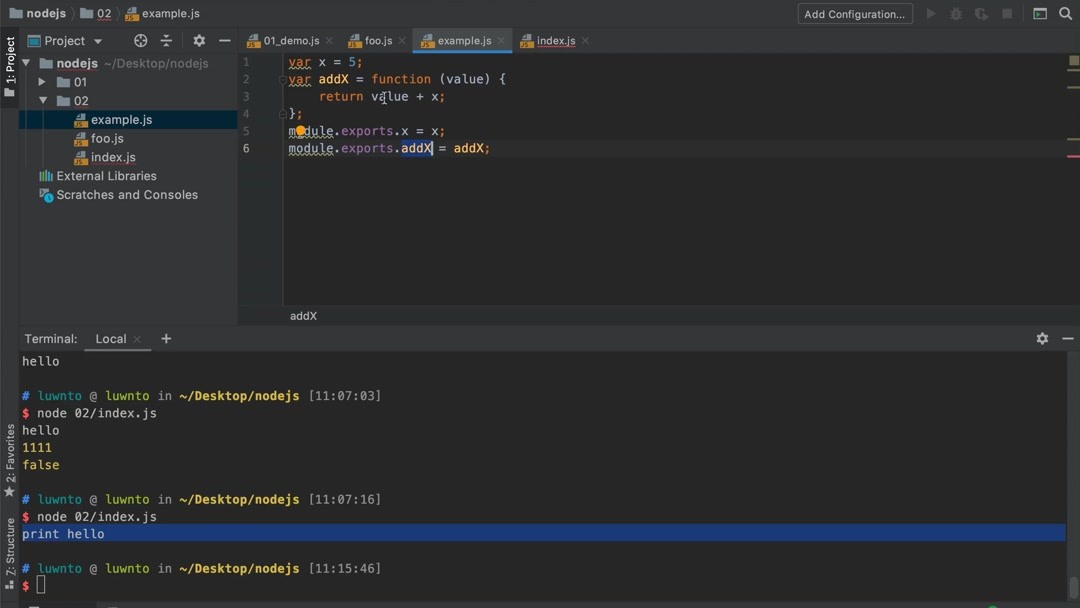Select index.js in the project tree

coord(113,157)
